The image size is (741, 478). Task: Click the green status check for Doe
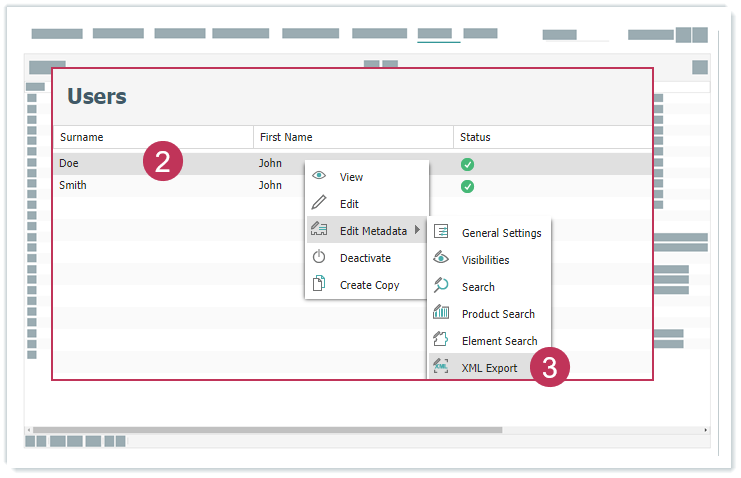pos(467,164)
